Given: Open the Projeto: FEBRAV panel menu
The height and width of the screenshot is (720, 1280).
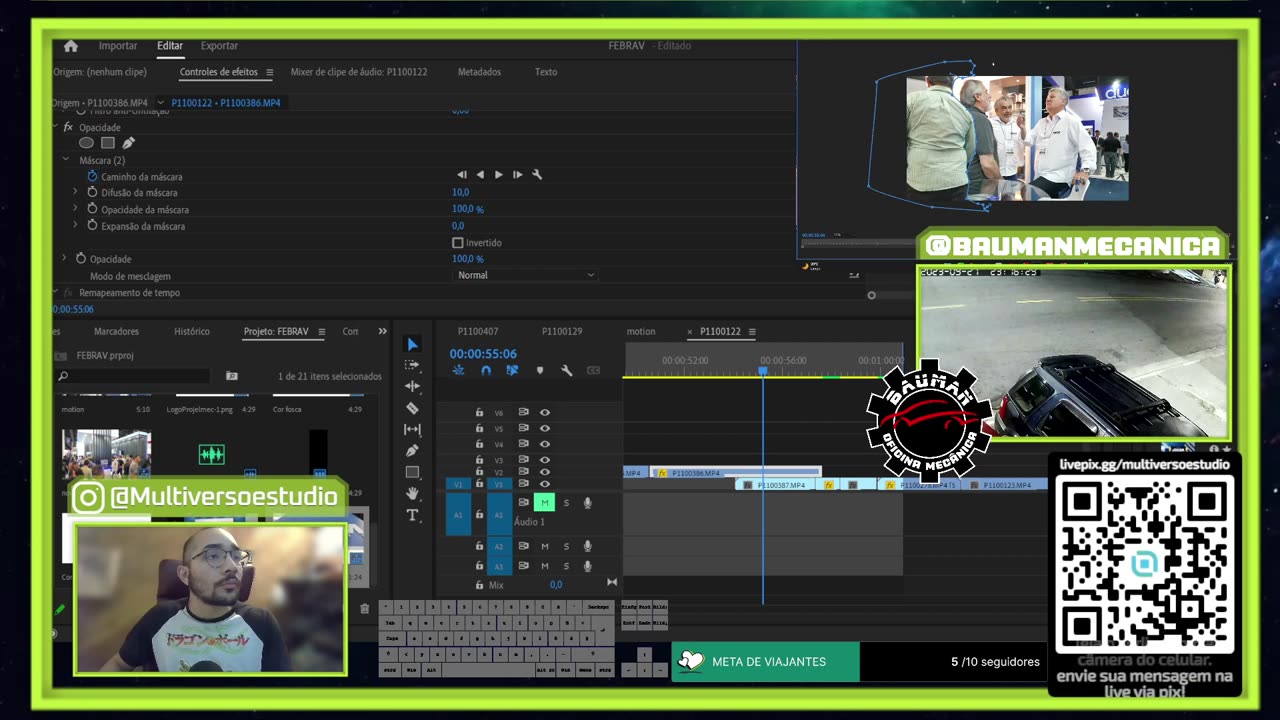Looking at the screenshot, I should pos(322,332).
